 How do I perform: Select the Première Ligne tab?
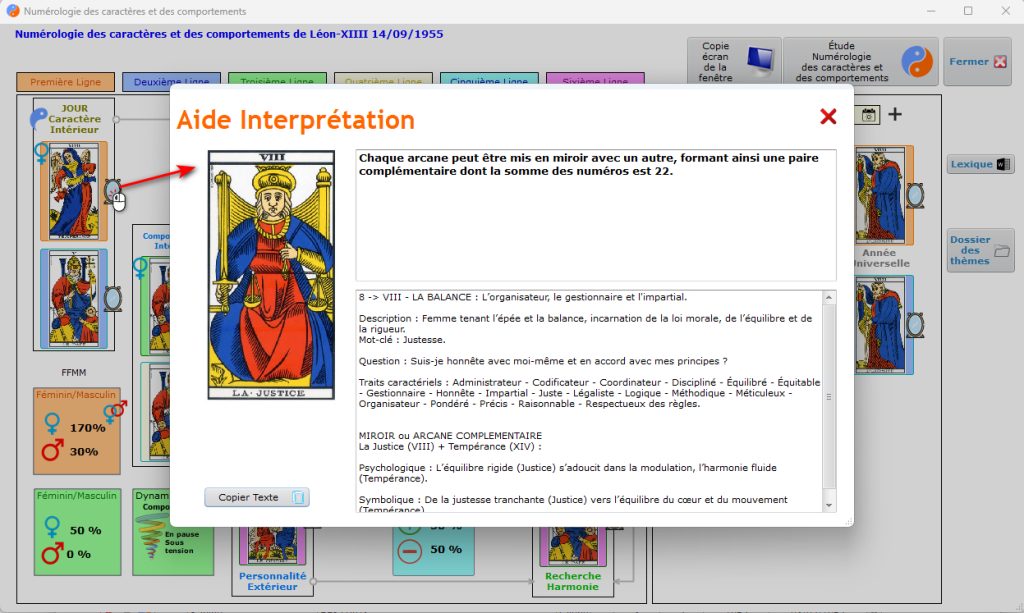click(64, 82)
